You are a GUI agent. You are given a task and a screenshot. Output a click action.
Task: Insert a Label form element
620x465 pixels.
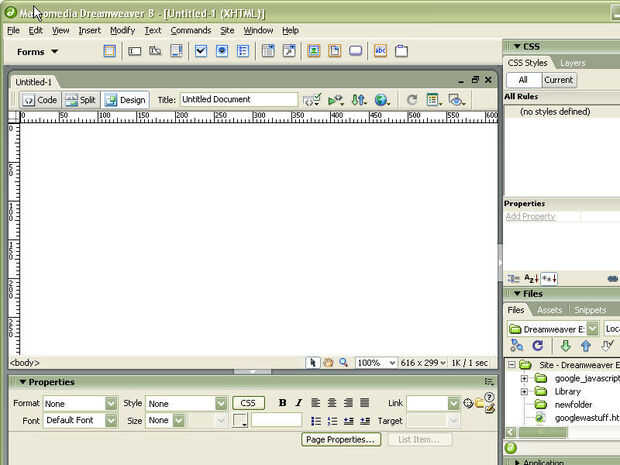pyautogui.click(x=380, y=51)
